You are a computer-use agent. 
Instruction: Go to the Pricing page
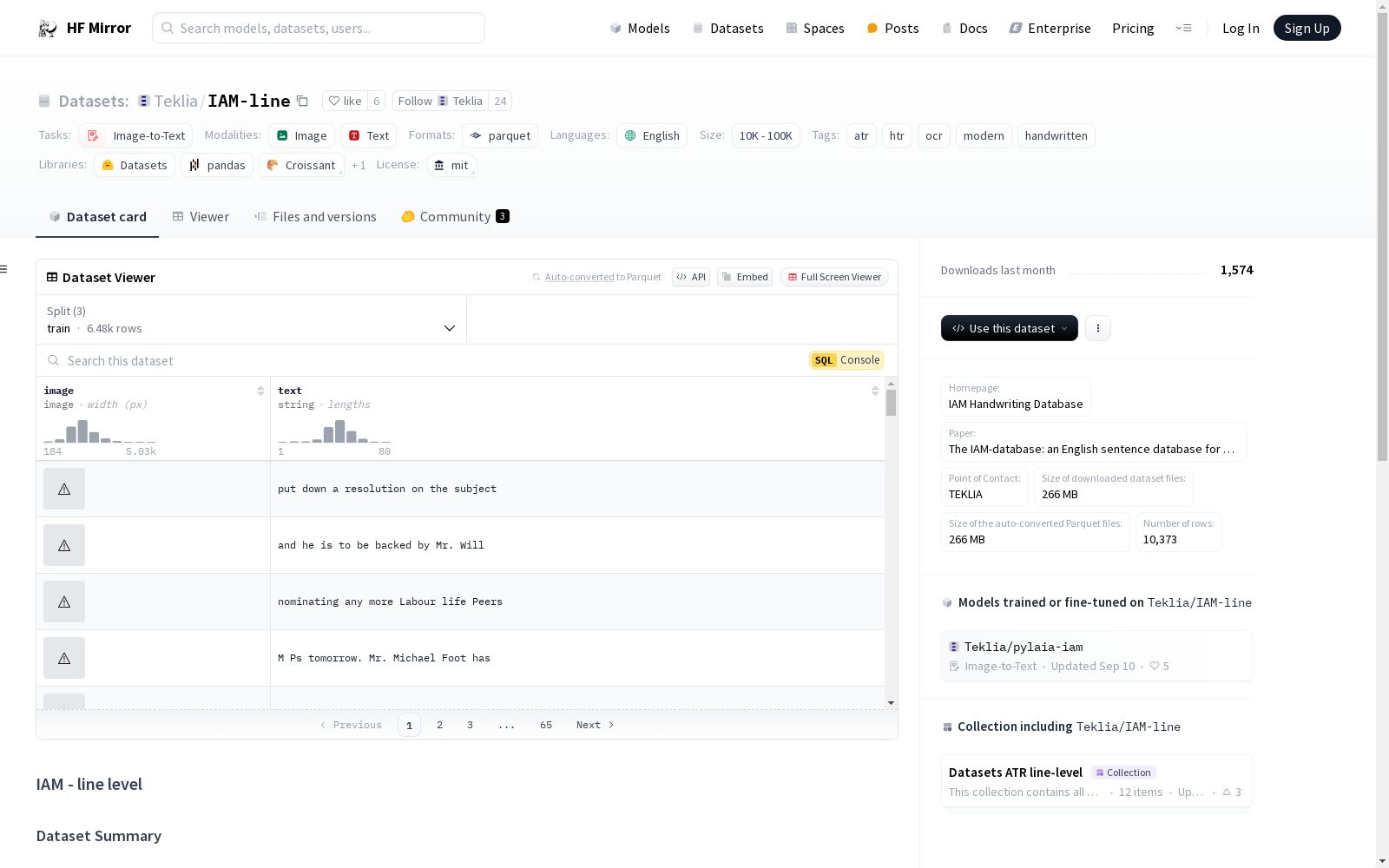tap(1133, 28)
